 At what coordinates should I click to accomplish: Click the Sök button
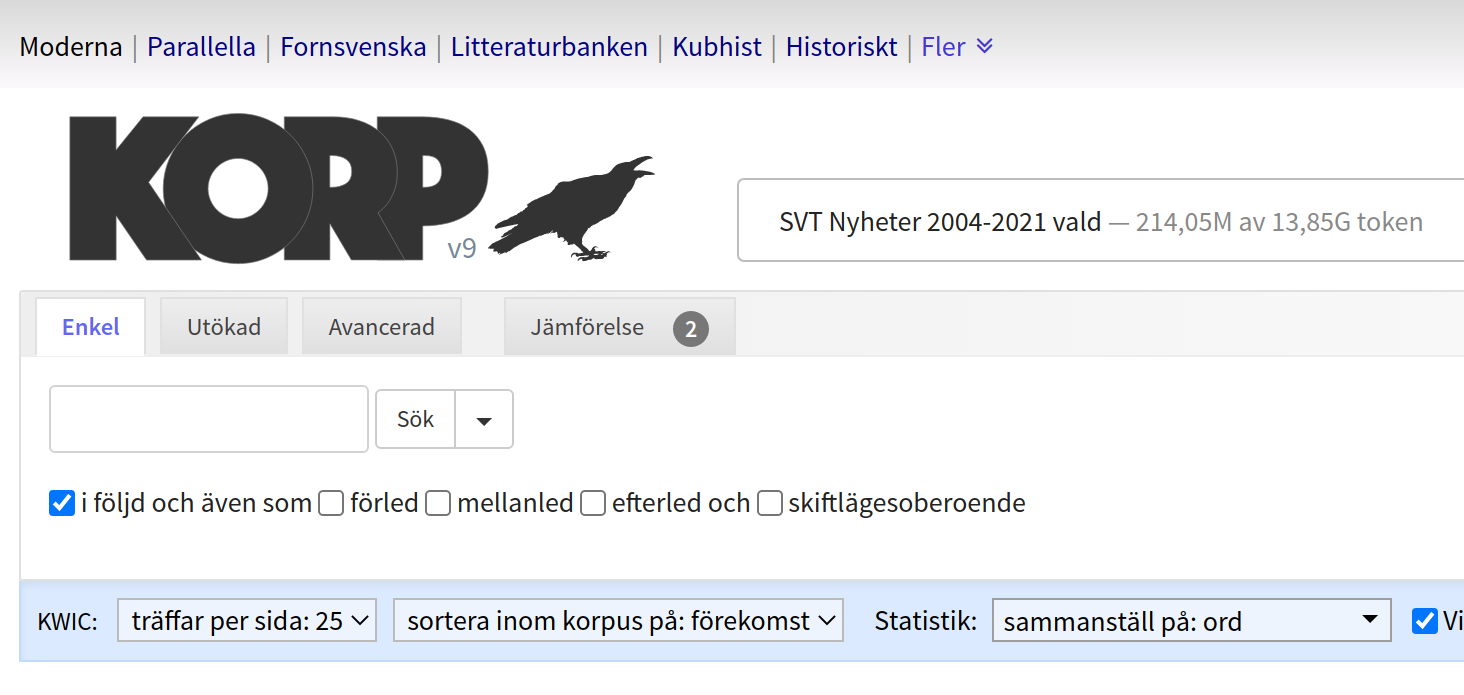click(414, 419)
